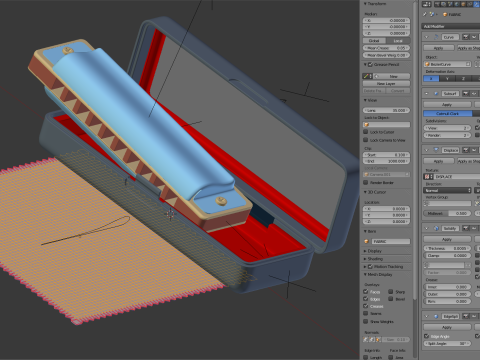Toggle render visibility camera icon on Curve modifier
The height and width of the screenshot is (360, 480).
(x=466, y=37)
